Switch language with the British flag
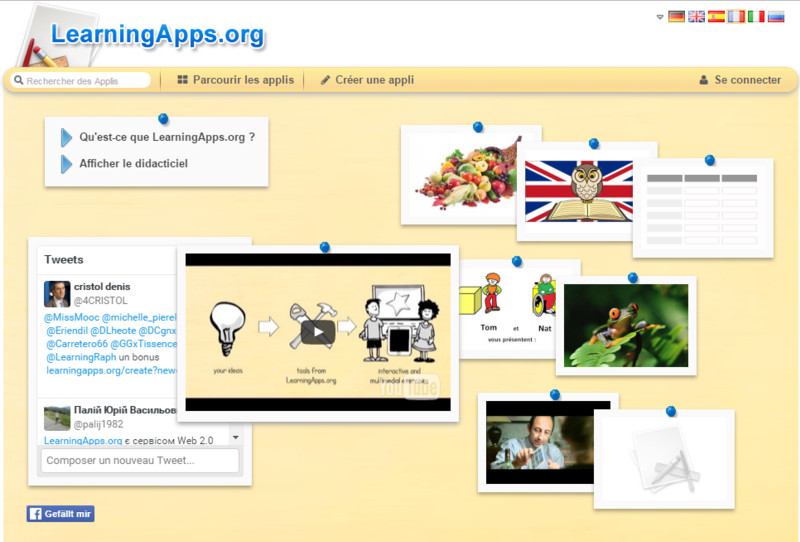800x542 pixels. 696,16
